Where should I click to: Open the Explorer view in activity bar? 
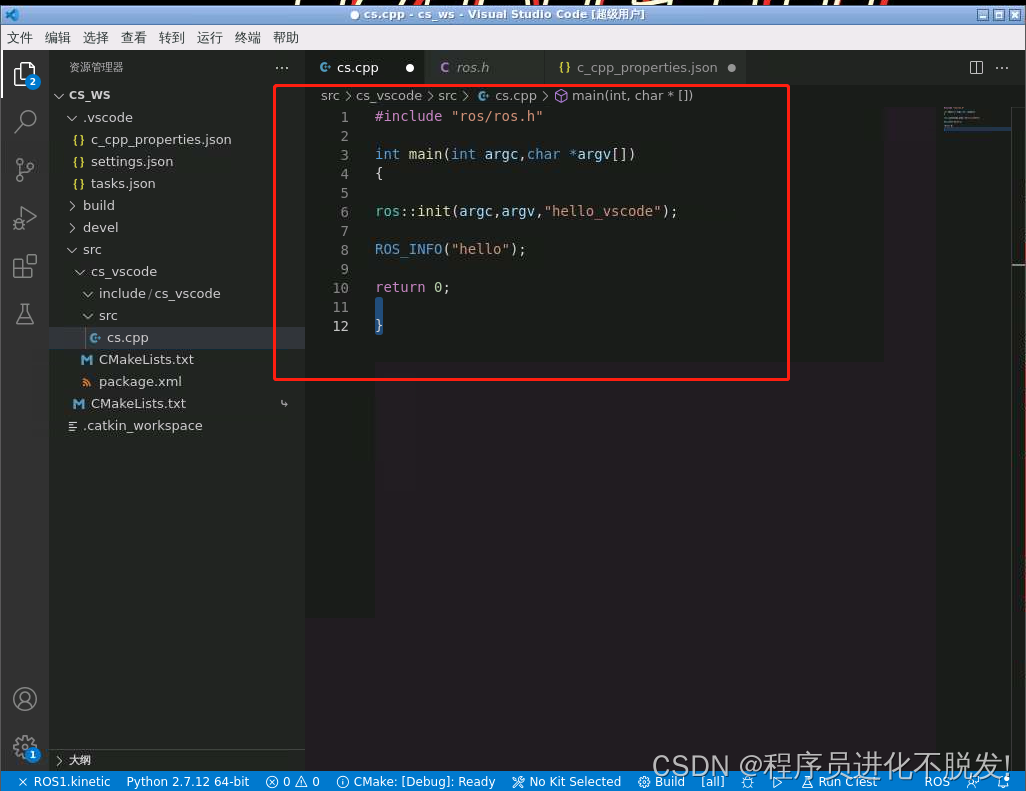(x=25, y=74)
